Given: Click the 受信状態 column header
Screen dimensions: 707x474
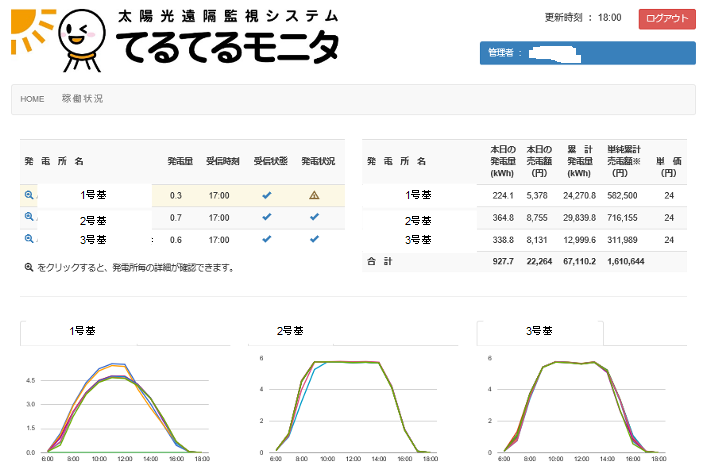Looking at the screenshot, I should coord(271,161).
